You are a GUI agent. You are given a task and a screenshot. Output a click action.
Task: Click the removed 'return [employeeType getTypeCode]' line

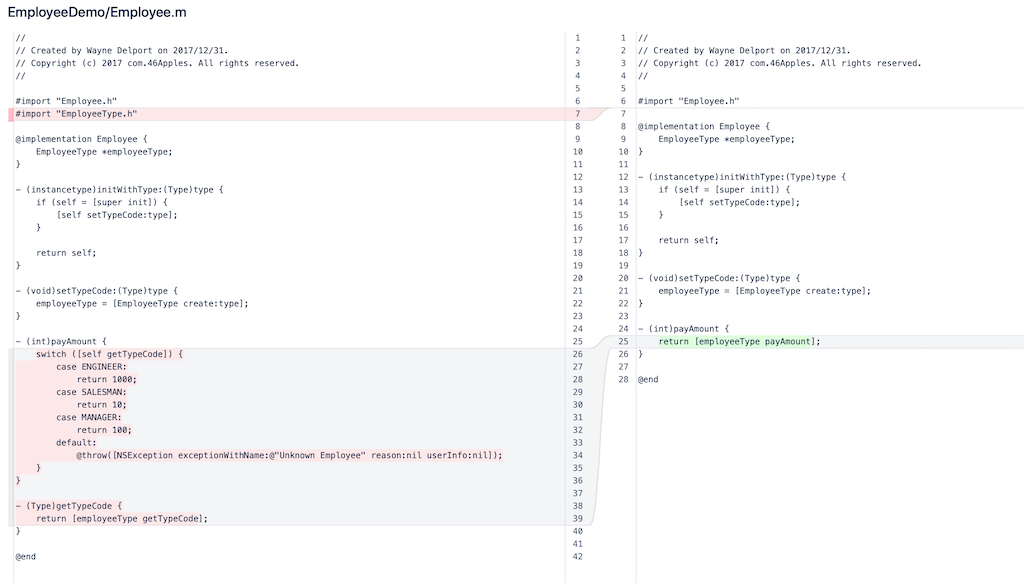pos(121,518)
